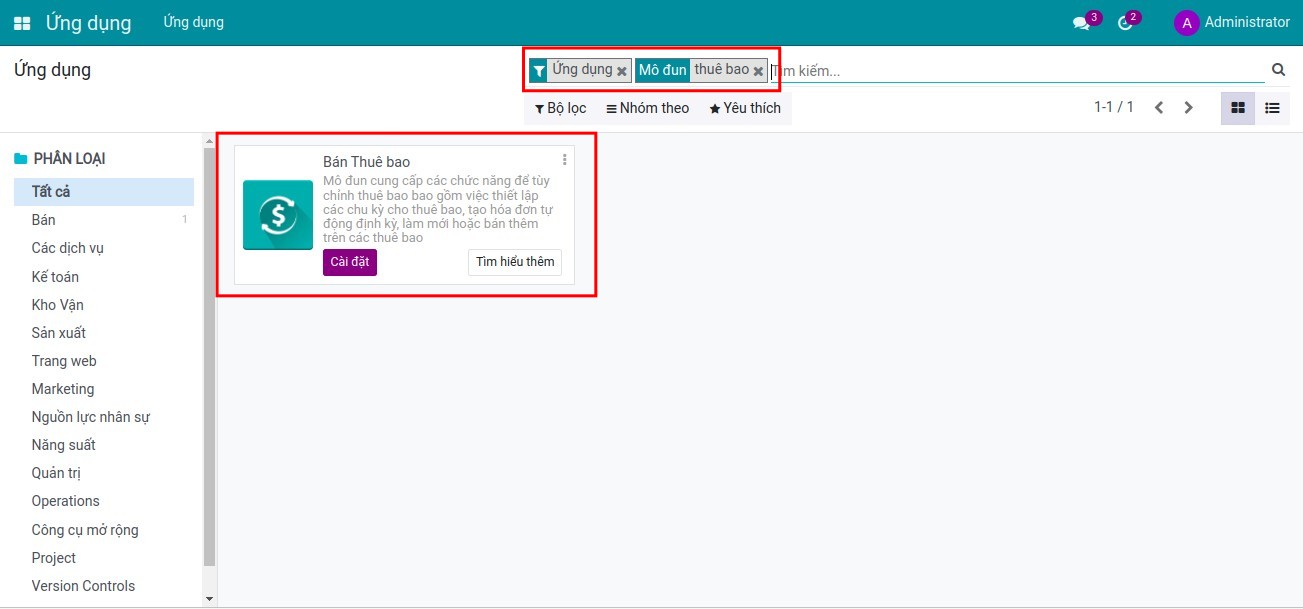
Task: Open the Yêu thích favorites dropdown
Action: 745,108
